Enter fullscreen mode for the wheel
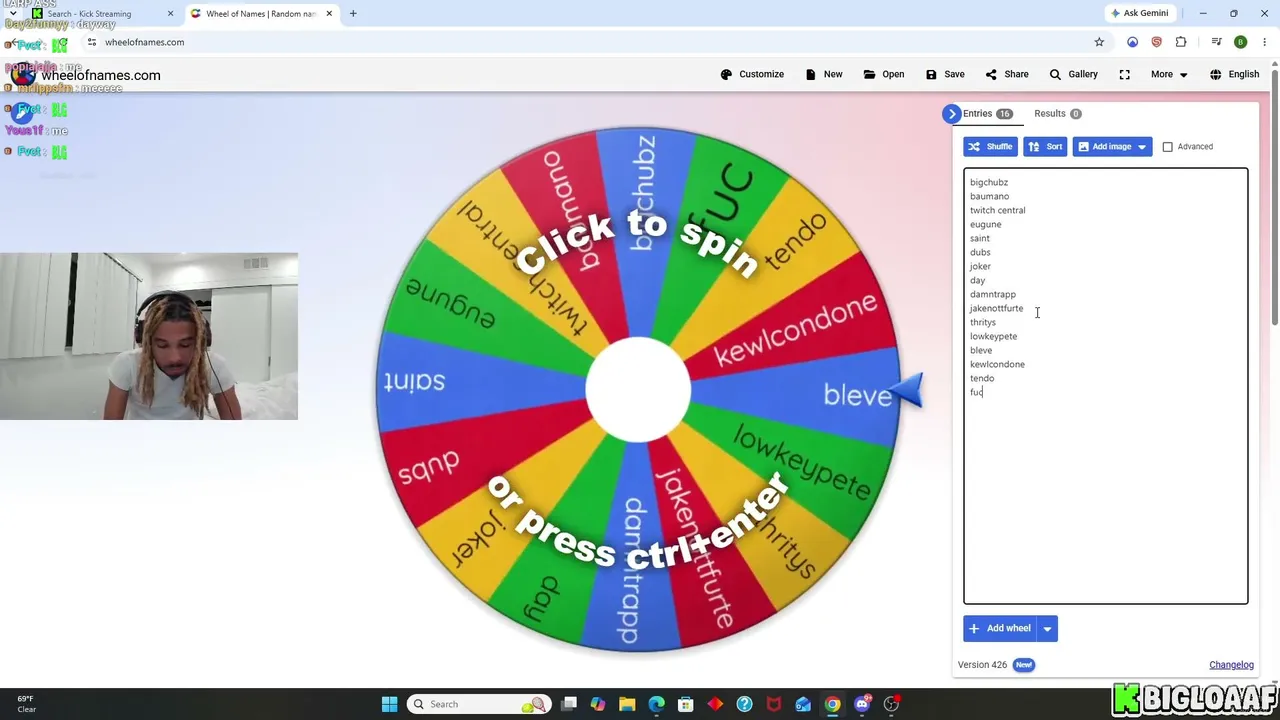Viewport: 1280px width, 720px height. tap(1125, 74)
